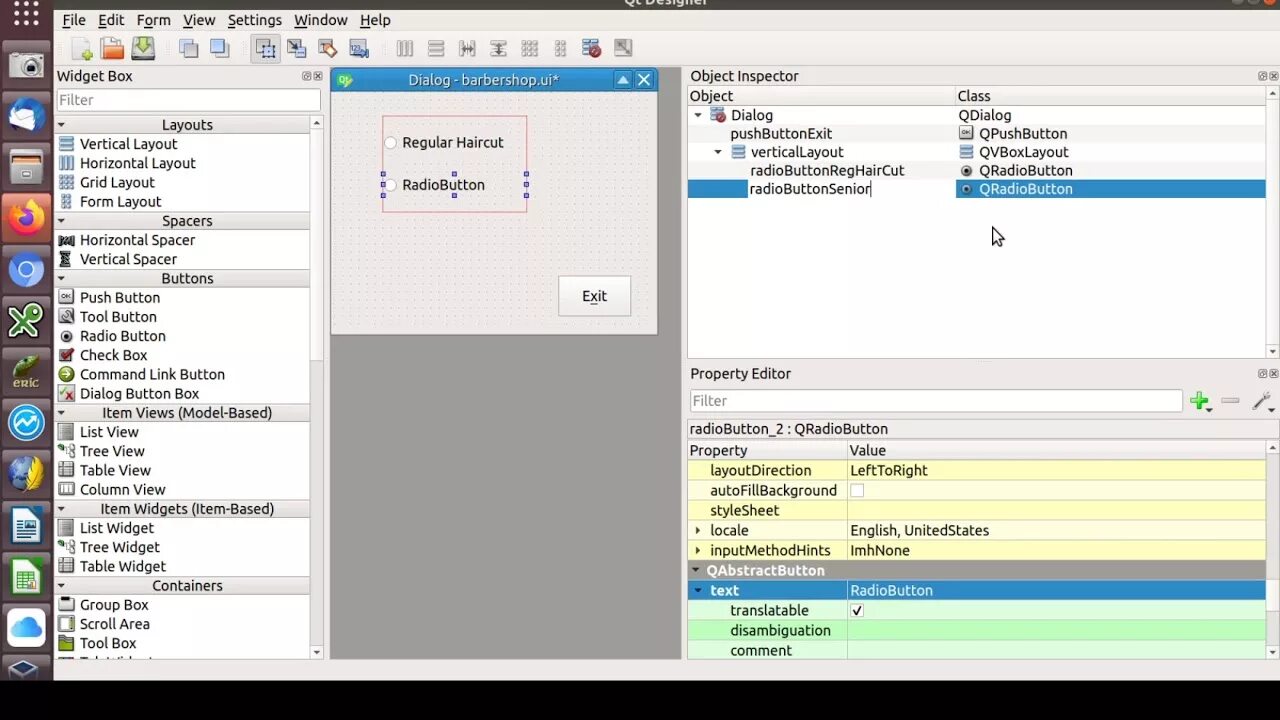Open the eric IDE from the dock
The height and width of the screenshot is (720, 1280).
pyautogui.click(x=26, y=372)
